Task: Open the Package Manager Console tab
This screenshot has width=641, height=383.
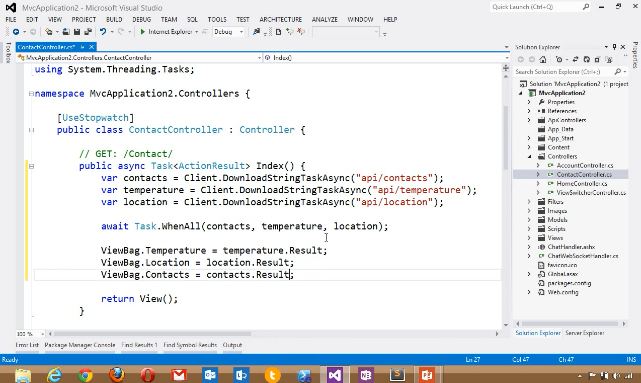Action: click(x=80, y=345)
